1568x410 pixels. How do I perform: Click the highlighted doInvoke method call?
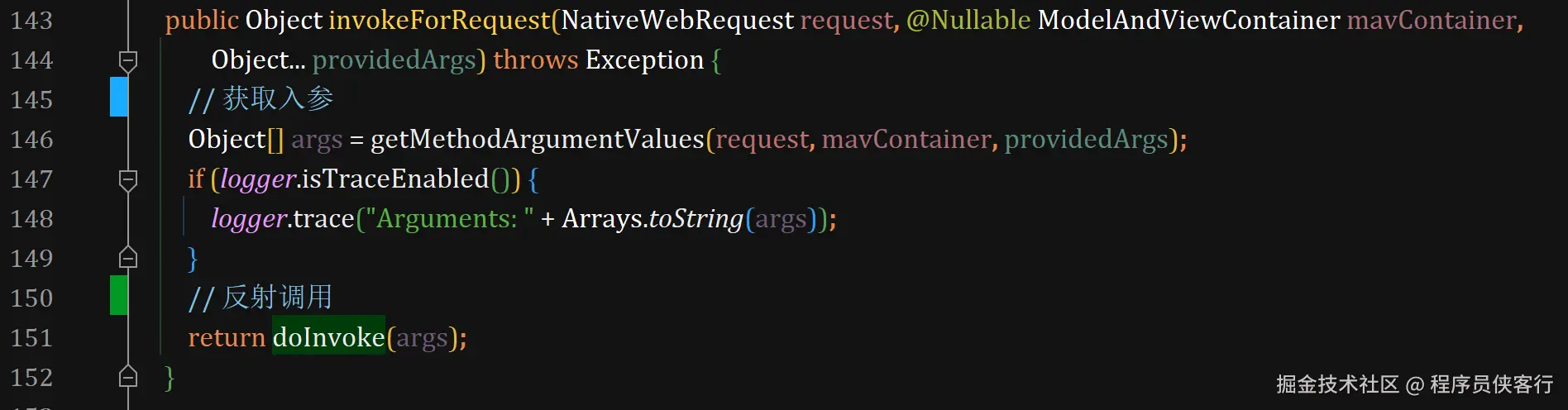point(328,338)
